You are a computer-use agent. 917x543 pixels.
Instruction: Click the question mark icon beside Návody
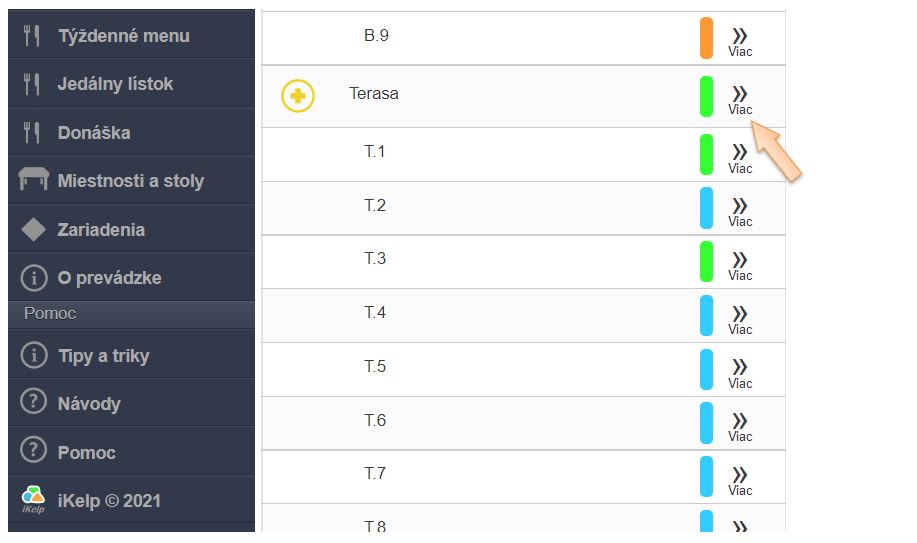click(x=33, y=403)
